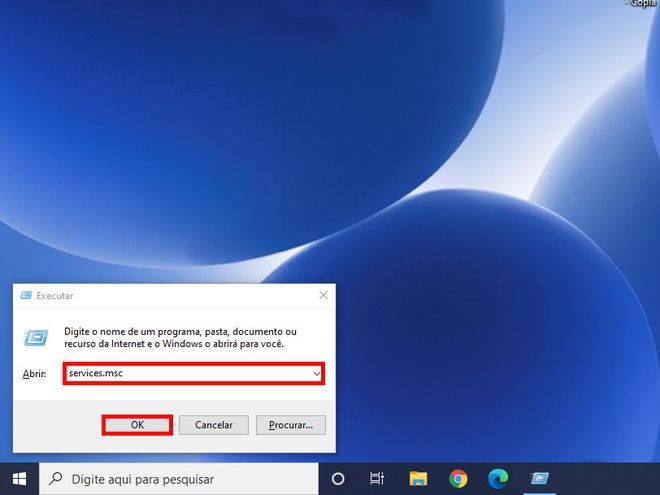The image size is (660, 495).
Task: Select the Executar app on the taskbar
Action: click(x=539, y=479)
